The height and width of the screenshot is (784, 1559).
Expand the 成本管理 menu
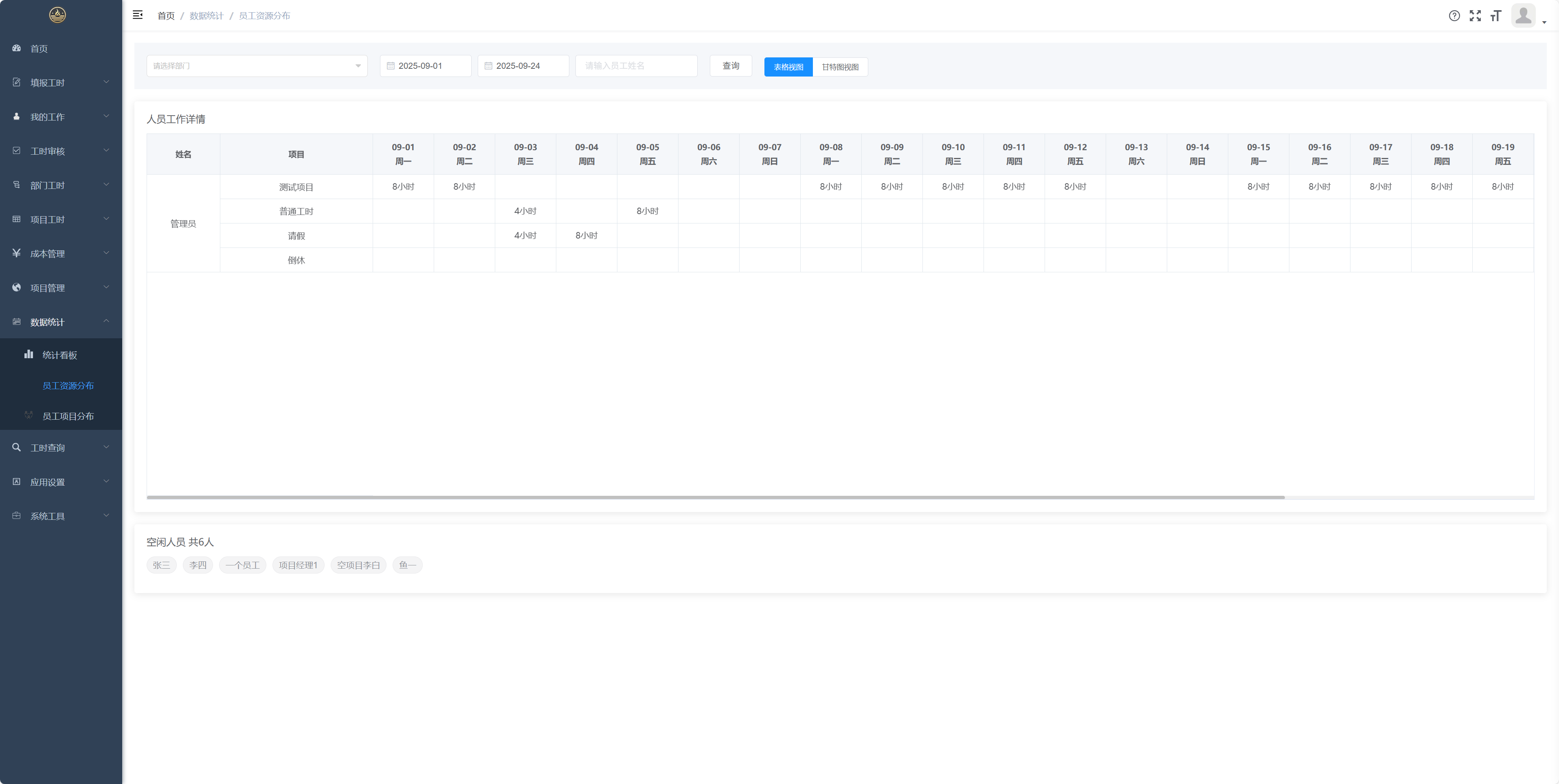click(61, 254)
